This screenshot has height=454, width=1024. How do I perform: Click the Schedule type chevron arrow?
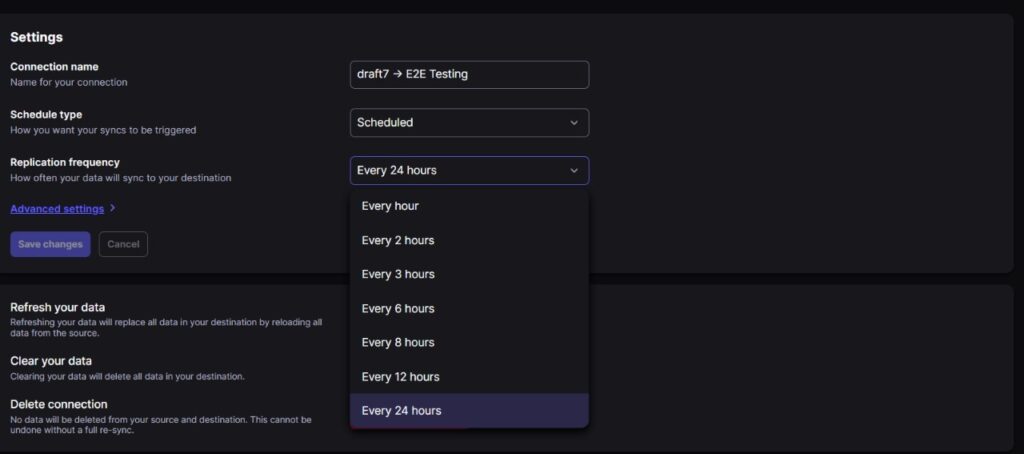(574, 122)
